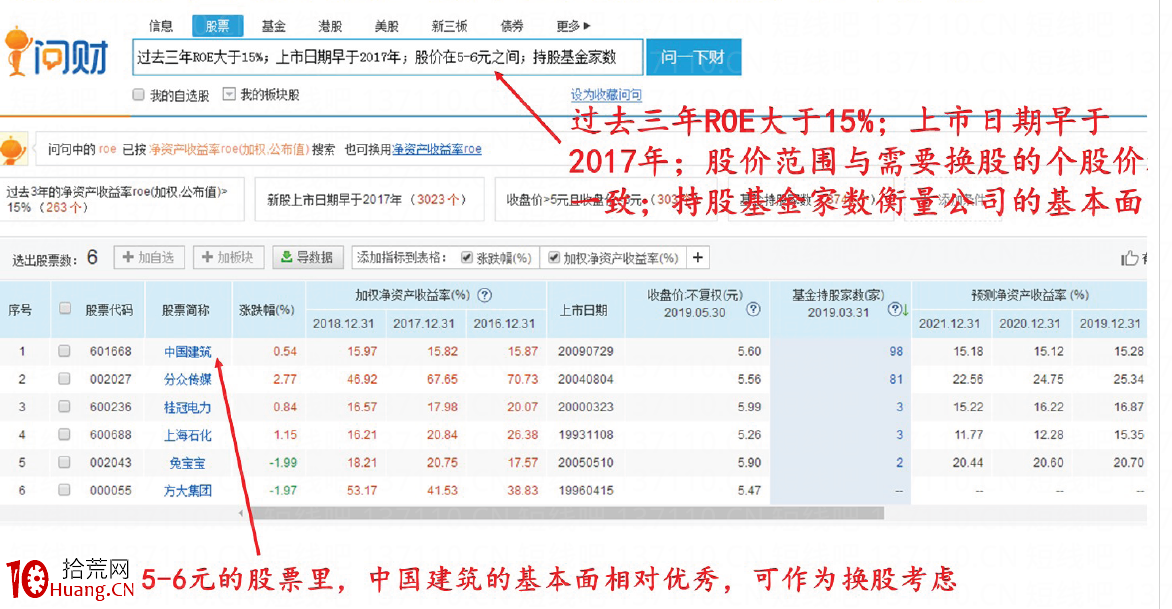Switch to the 美股 tab
1172x609 pixels.
tap(388, 25)
